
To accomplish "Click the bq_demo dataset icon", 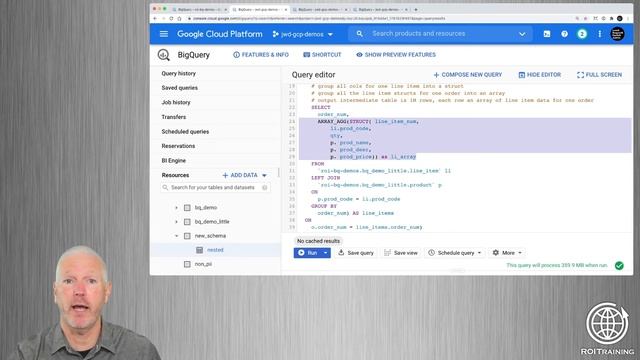I will click(x=187, y=207).
